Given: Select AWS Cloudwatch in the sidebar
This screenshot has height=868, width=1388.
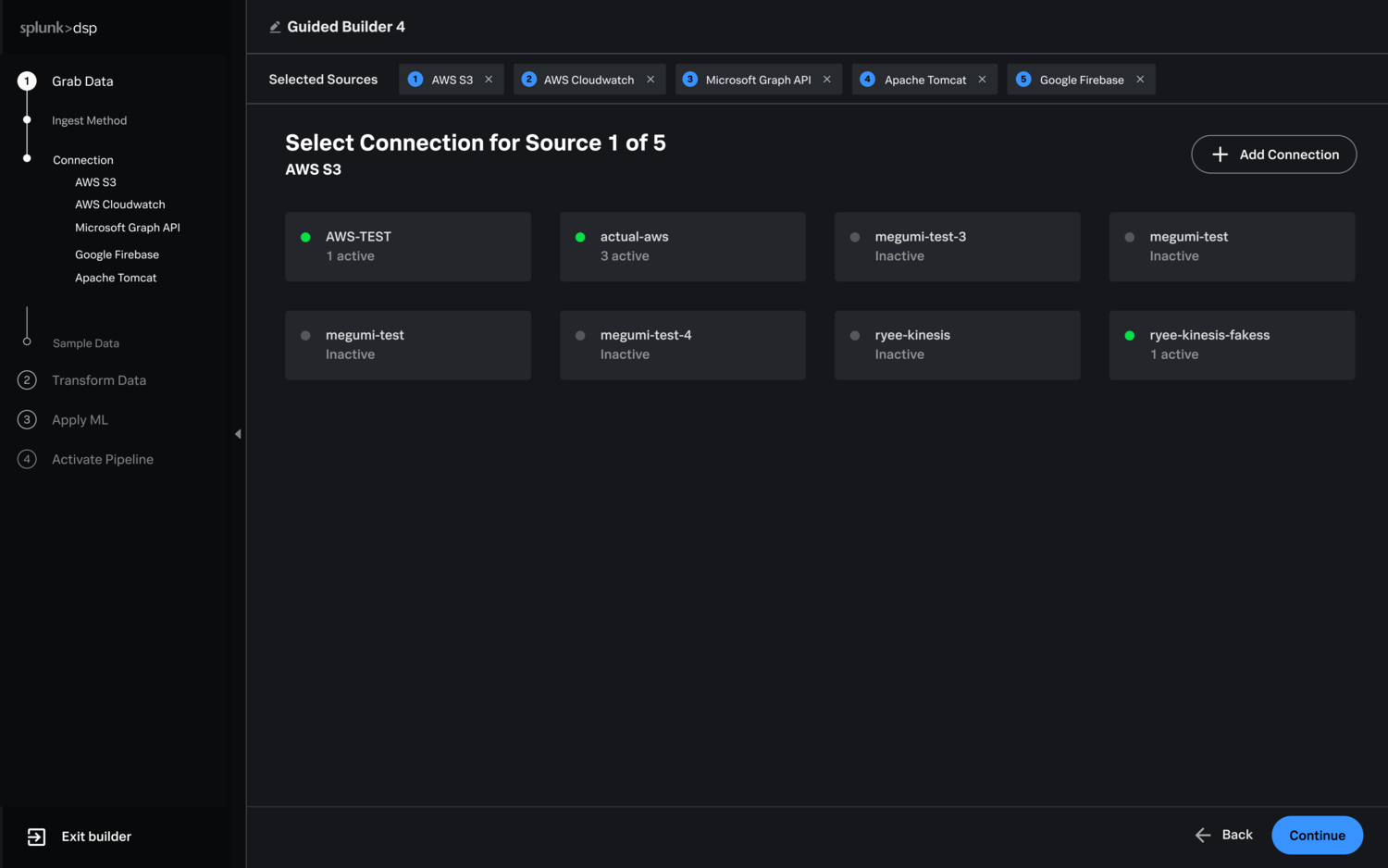Looking at the screenshot, I should tap(120, 205).
